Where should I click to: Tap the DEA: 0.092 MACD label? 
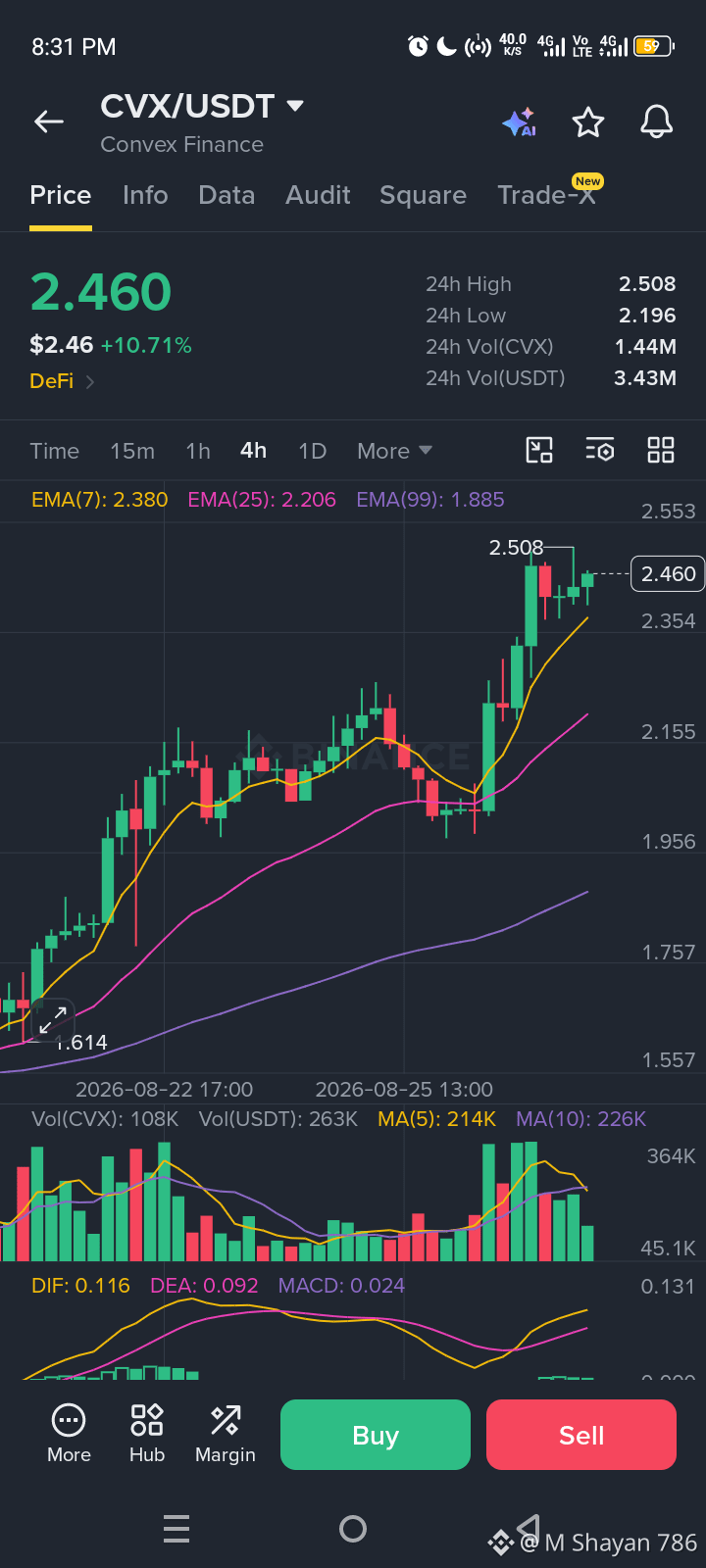pyautogui.click(x=204, y=1286)
